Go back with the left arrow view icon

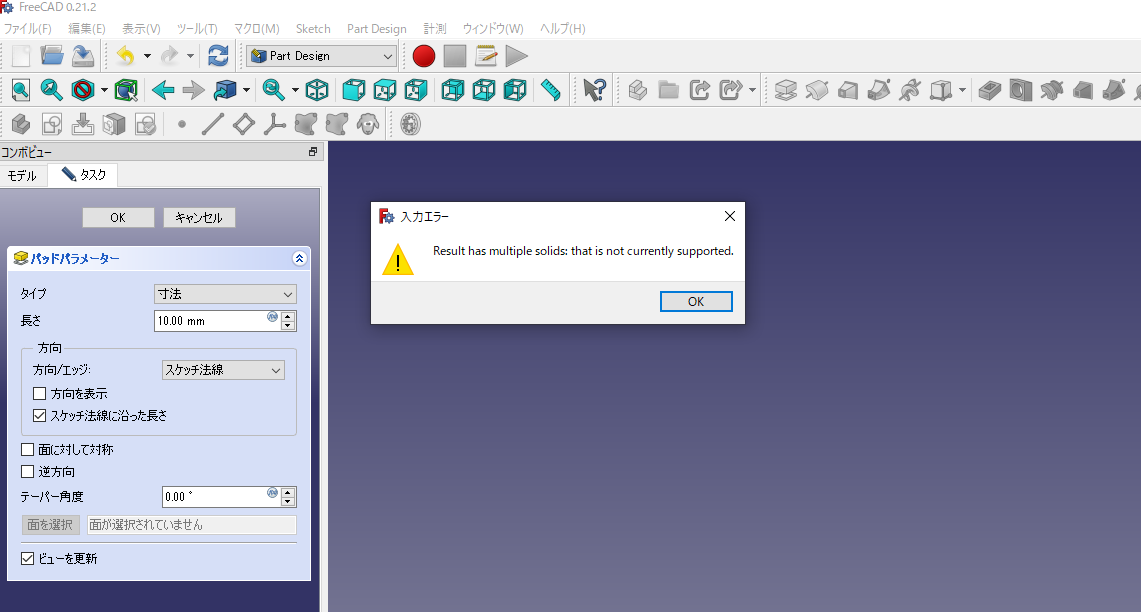163,90
